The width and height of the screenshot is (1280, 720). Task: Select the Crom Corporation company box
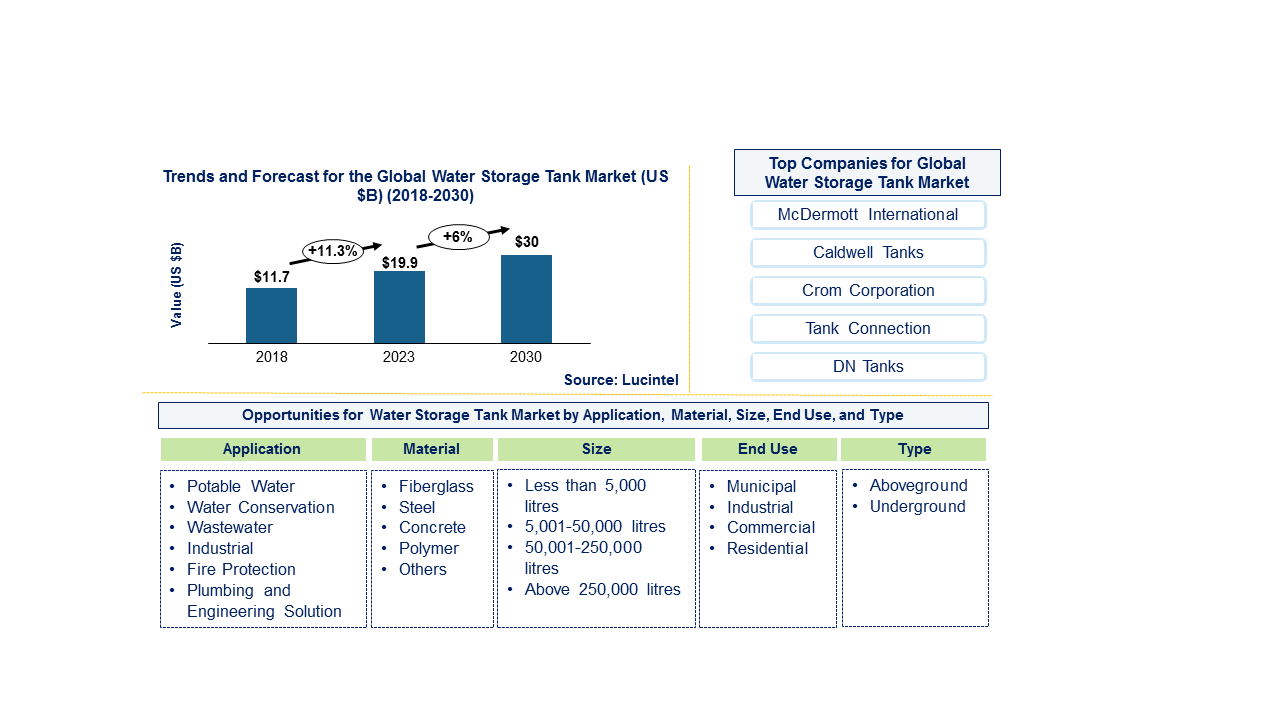[868, 291]
